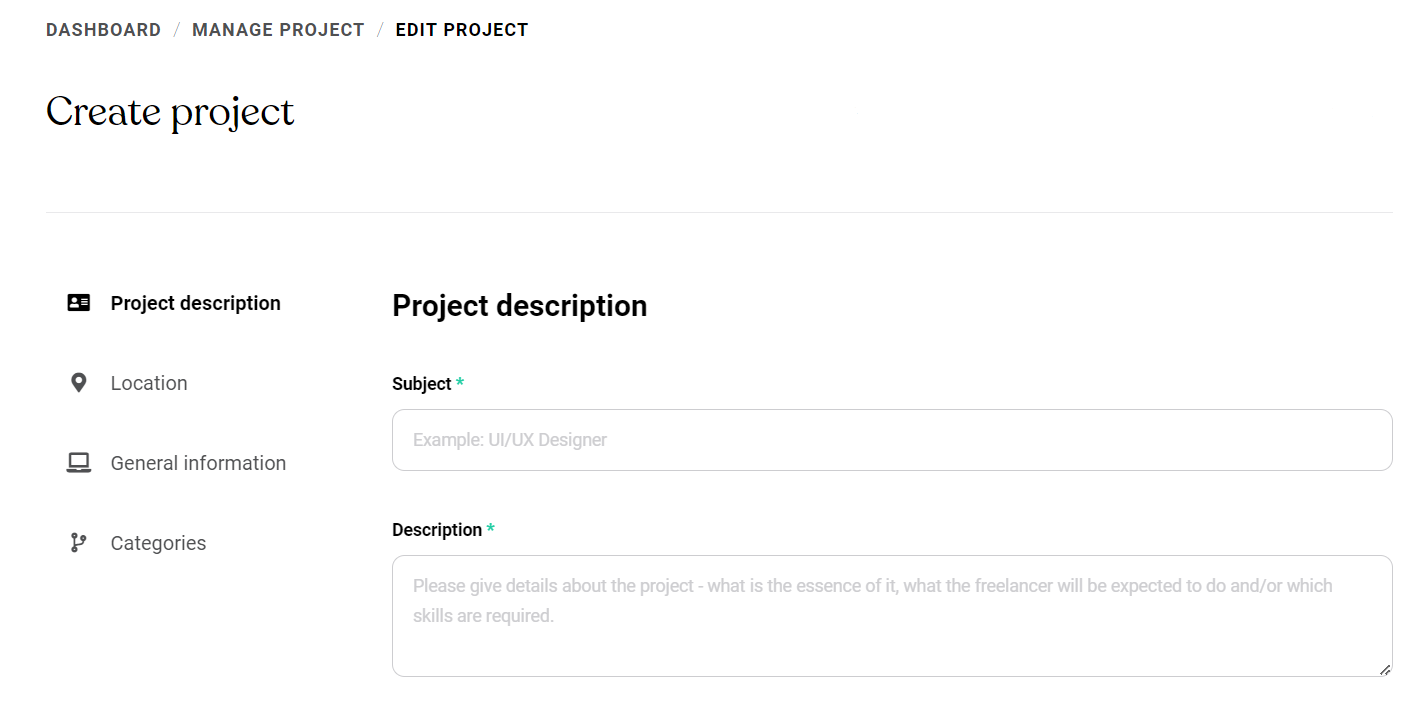
Task: Select Project description in the sidebar
Action: 195,303
